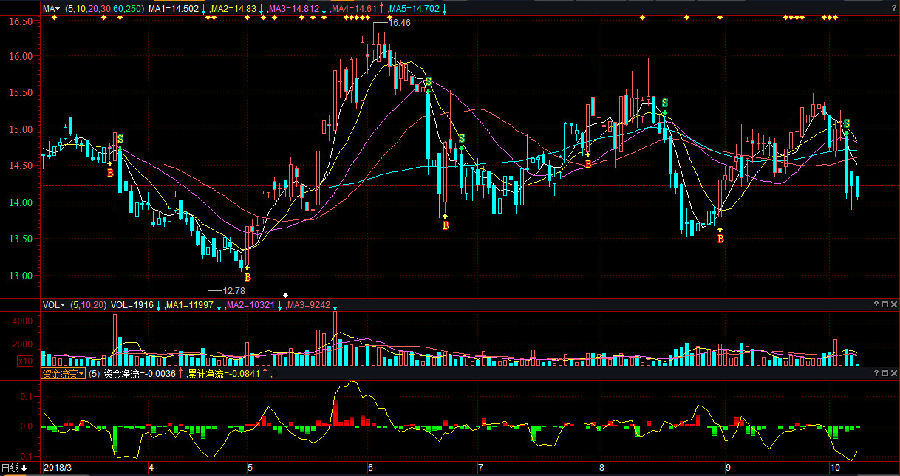Open the period selector beside 2018/3
This screenshot has width=900, height=476.
(14, 468)
